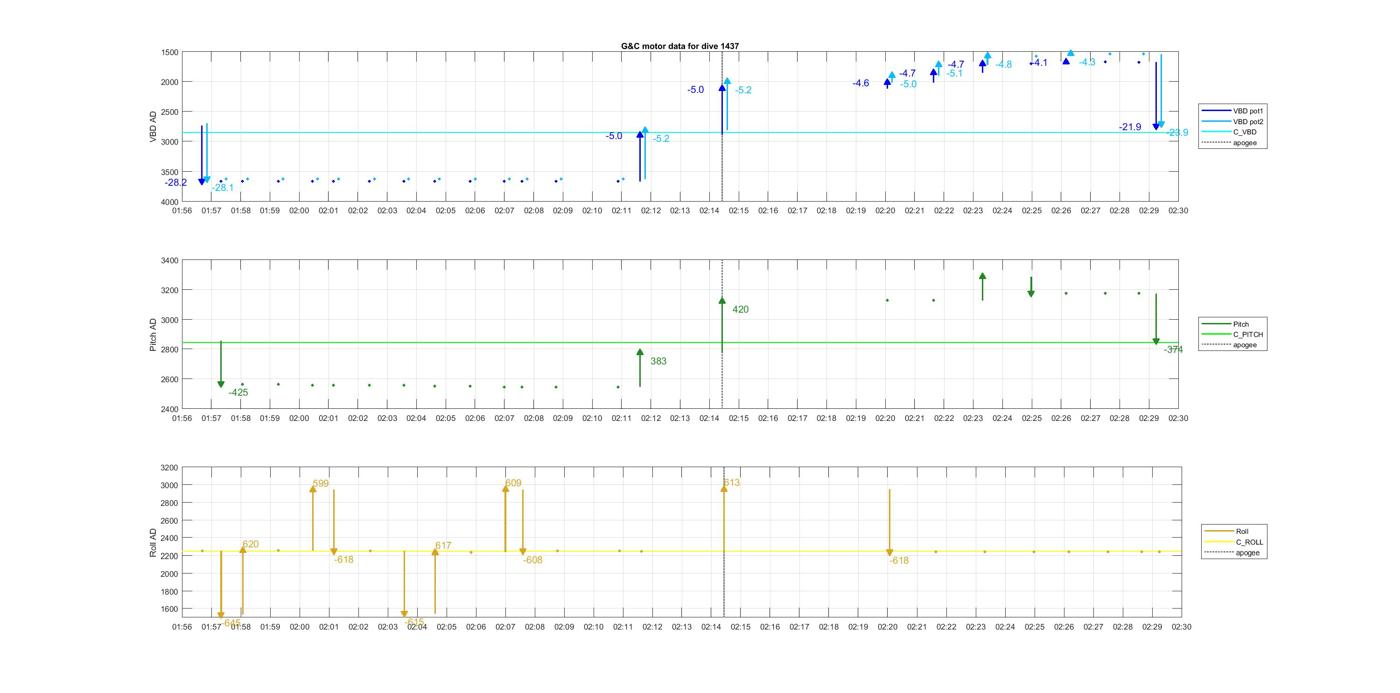The image size is (1400, 693).
Task: Click the horizontal C_VBD line in VBD plot
Action: [x=680, y=133]
